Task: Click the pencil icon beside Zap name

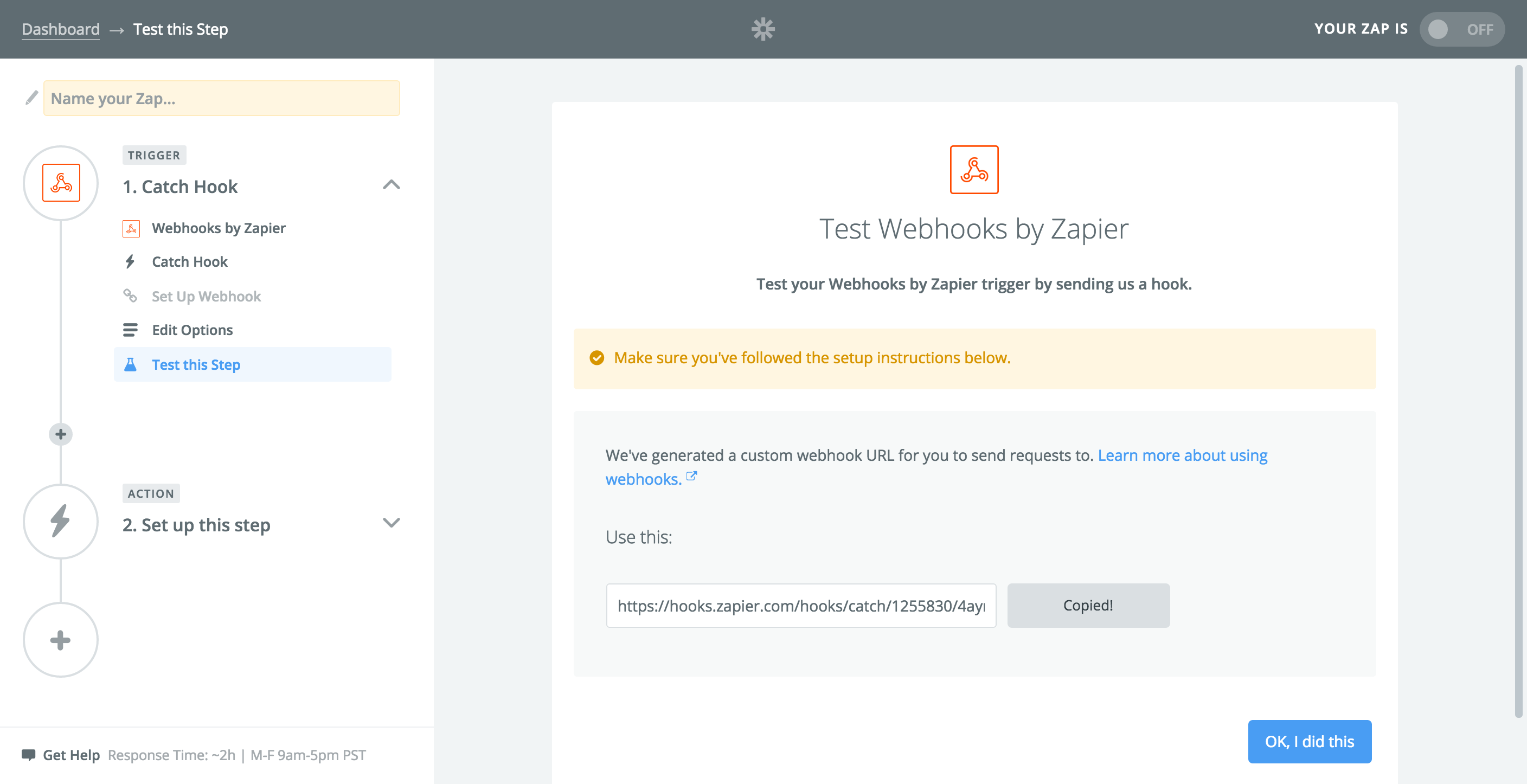Action: pos(31,98)
